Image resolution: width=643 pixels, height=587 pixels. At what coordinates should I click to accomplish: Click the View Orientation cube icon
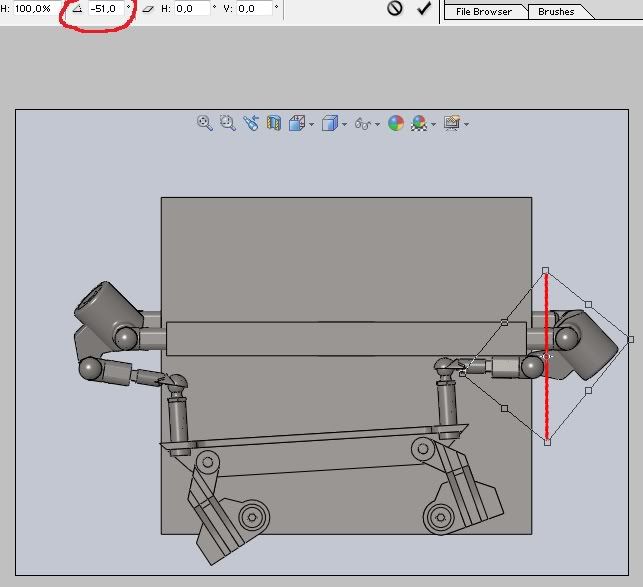pyautogui.click(x=297, y=123)
